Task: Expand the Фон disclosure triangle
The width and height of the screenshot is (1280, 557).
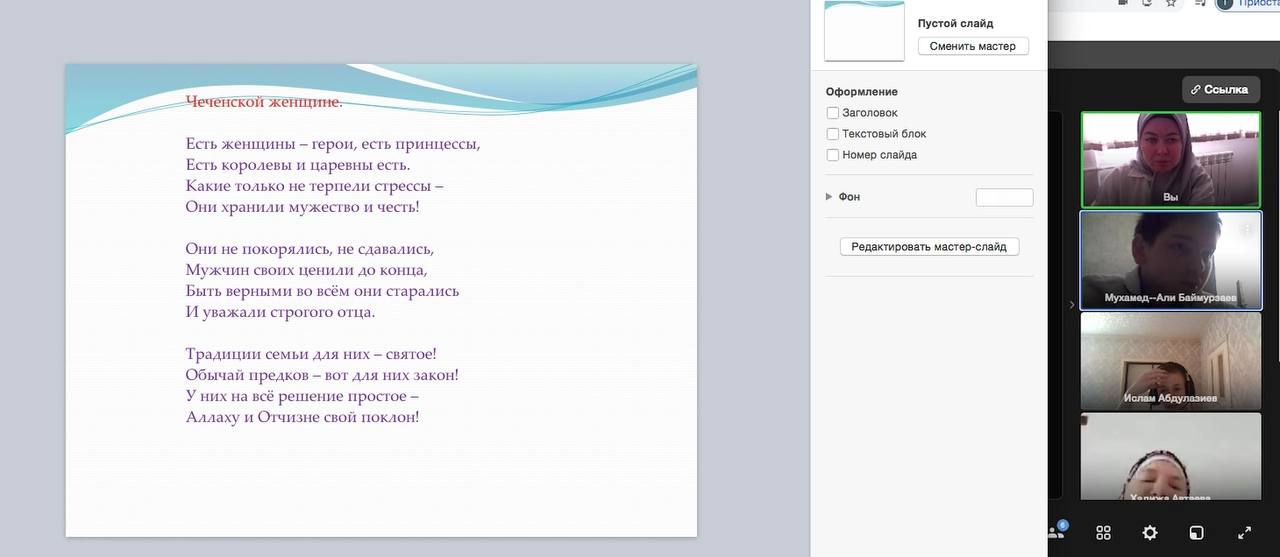Action: coord(829,197)
